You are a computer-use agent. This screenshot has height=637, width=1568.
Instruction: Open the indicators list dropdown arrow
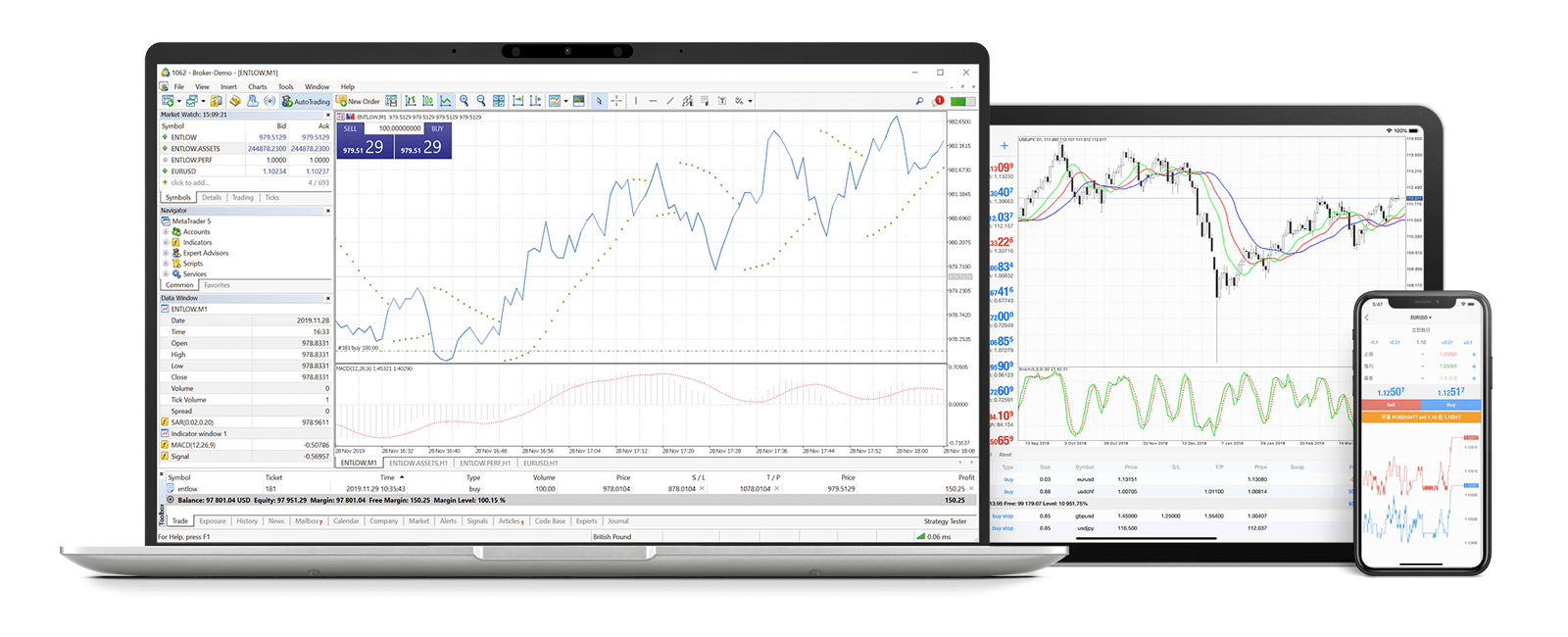[x=565, y=101]
